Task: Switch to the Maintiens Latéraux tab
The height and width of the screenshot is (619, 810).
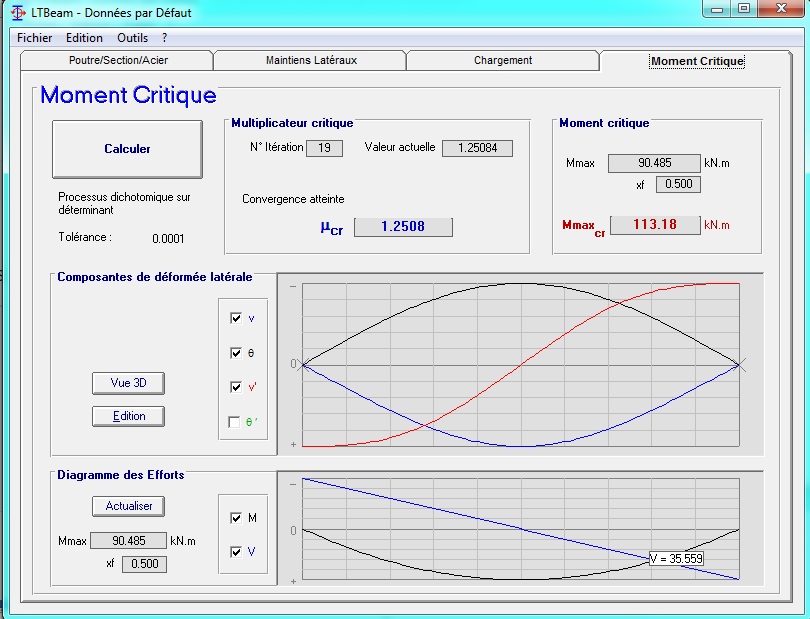Action: [x=311, y=60]
